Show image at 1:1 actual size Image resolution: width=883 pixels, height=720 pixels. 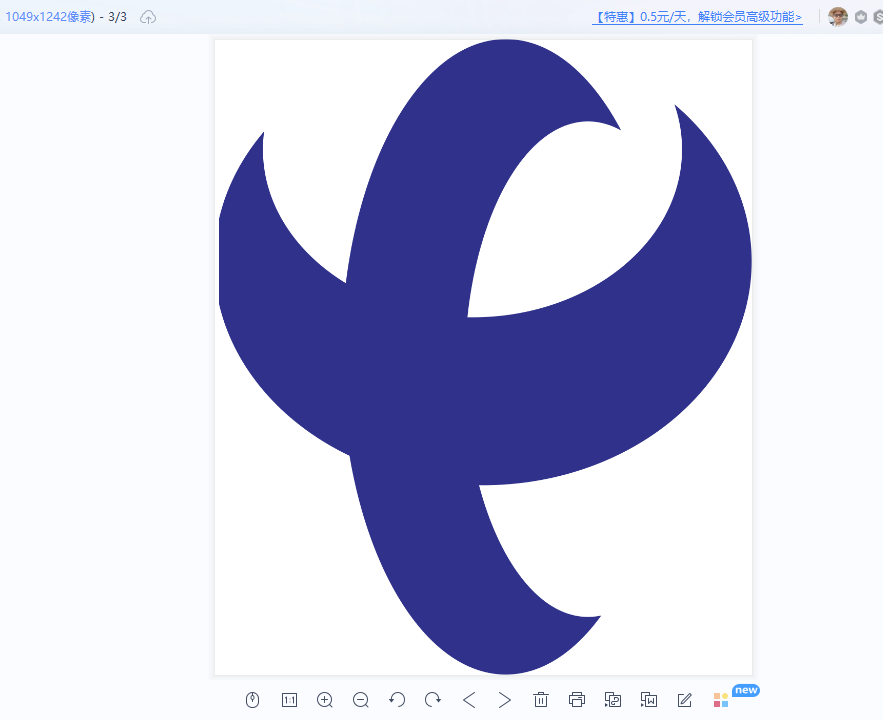click(289, 700)
